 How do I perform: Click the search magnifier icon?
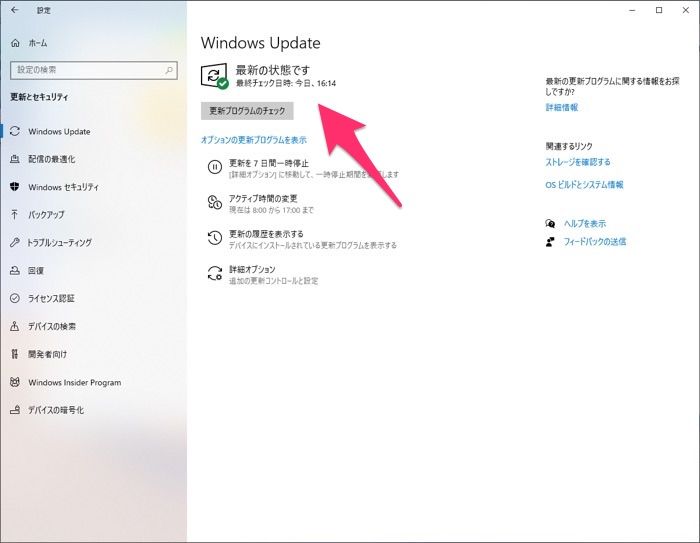pos(169,70)
